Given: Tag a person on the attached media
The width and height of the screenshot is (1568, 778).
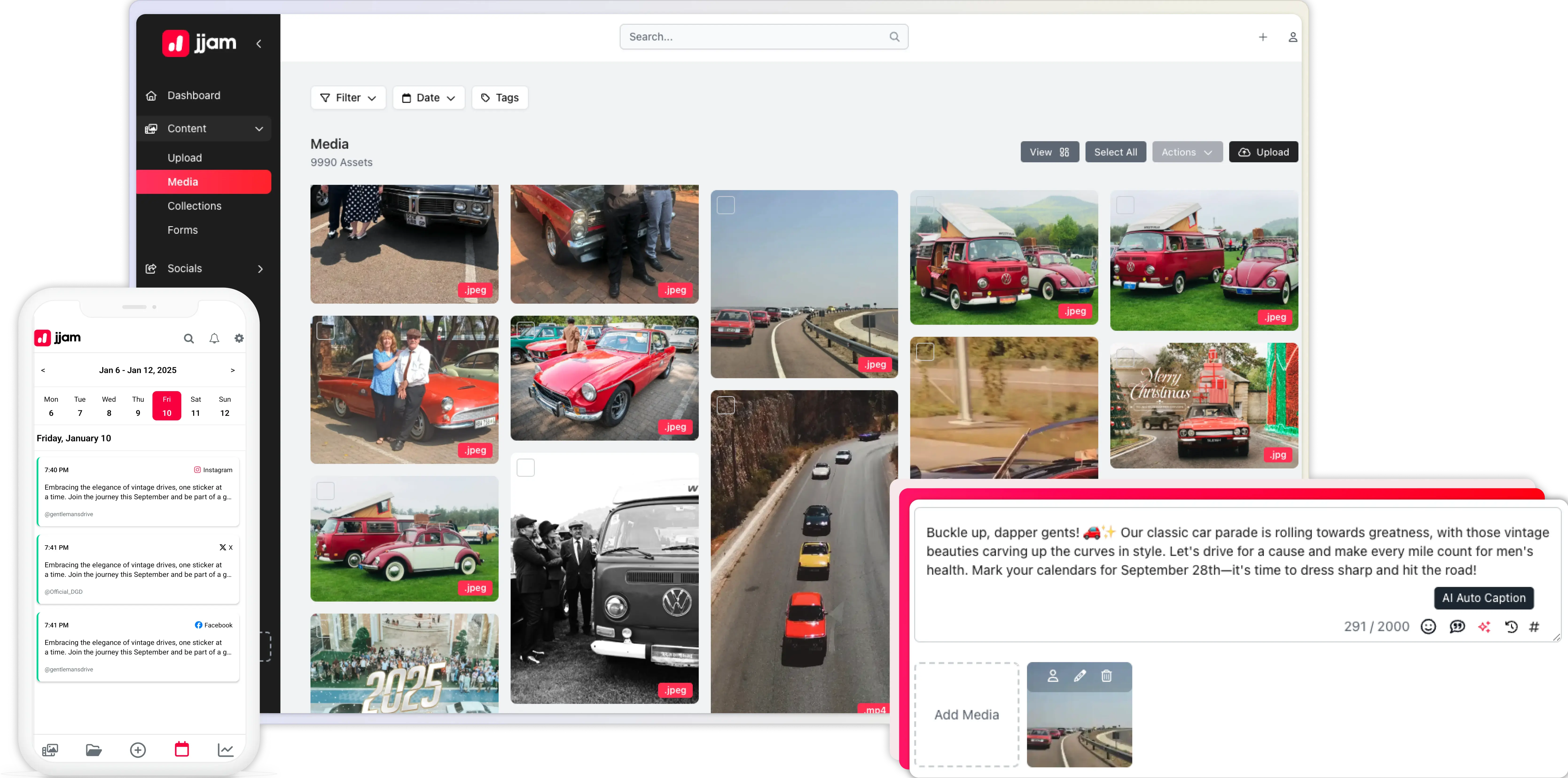Looking at the screenshot, I should click(x=1053, y=676).
